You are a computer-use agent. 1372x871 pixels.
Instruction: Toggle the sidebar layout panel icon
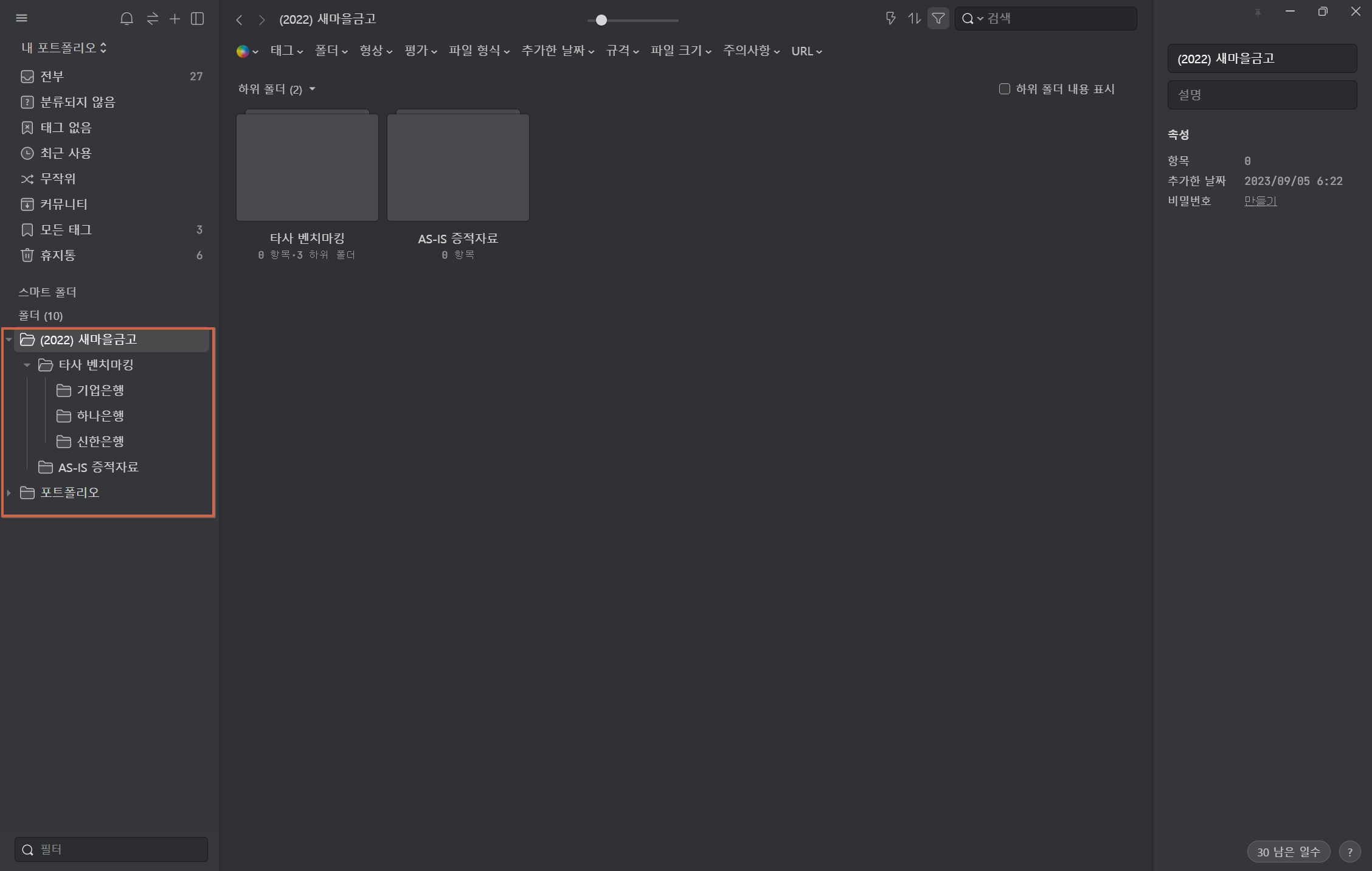197,19
